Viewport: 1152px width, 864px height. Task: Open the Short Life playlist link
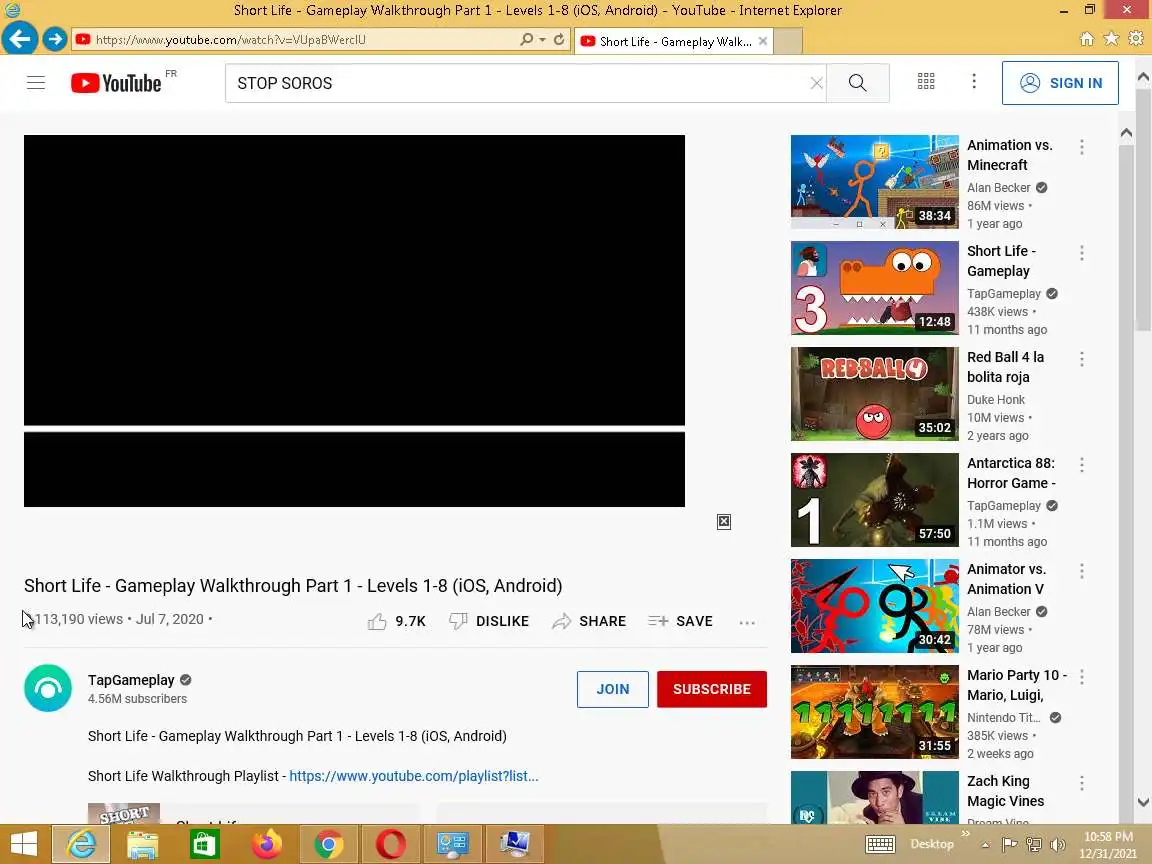point(414,776)
